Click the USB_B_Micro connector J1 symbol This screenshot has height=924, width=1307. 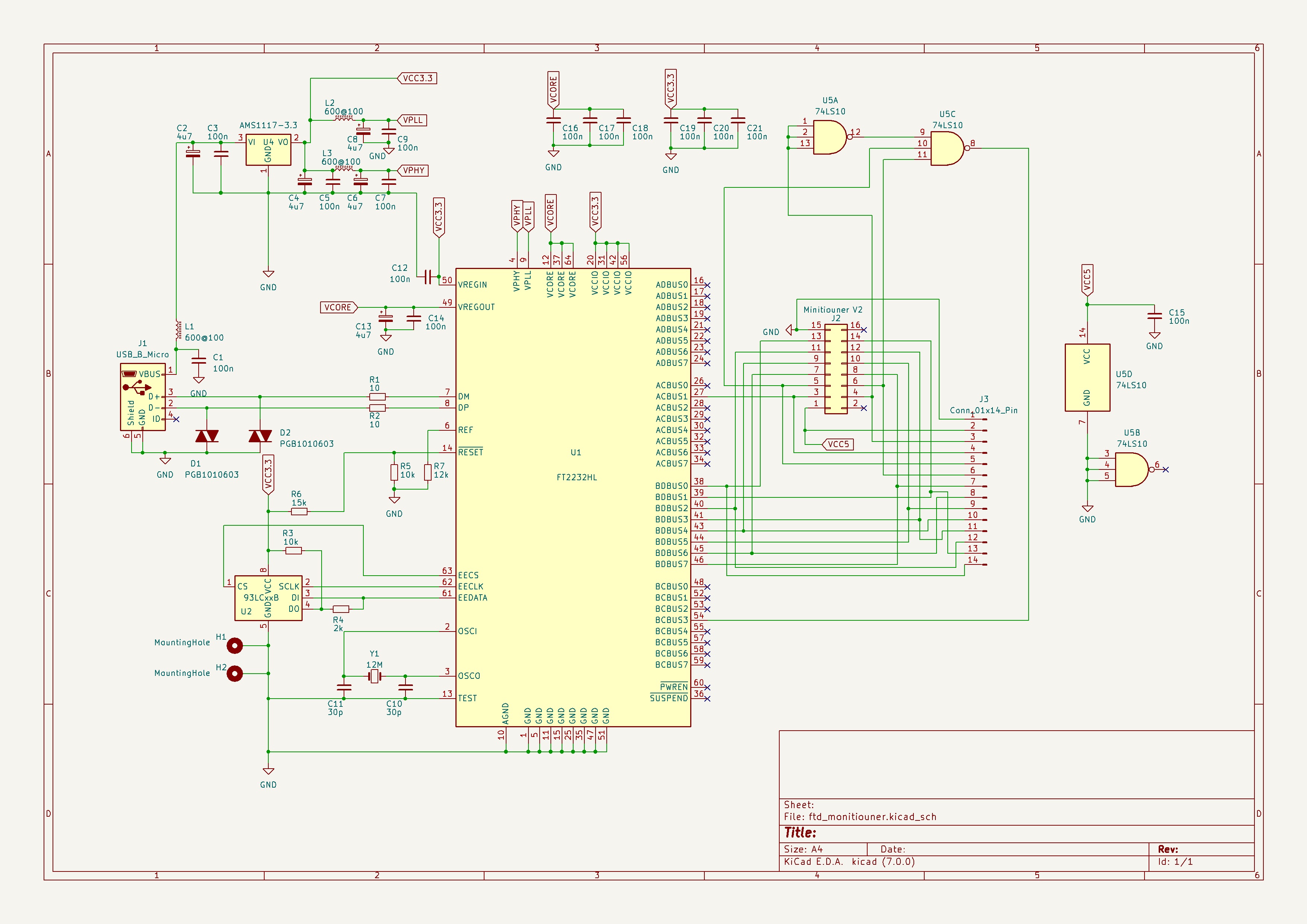(142, 396)
